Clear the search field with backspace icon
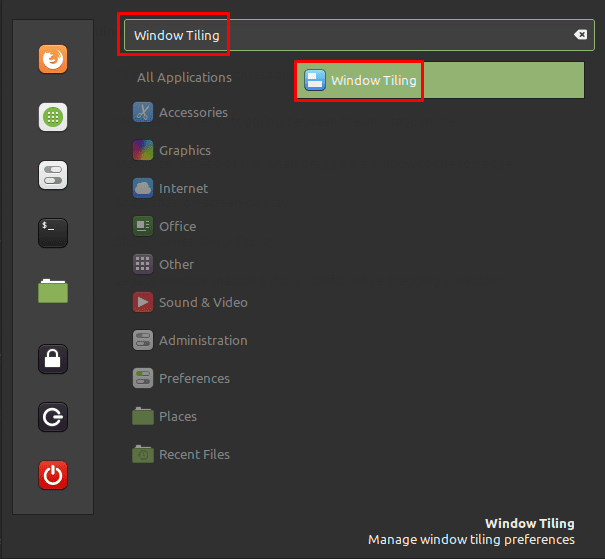The width and height of the screenshot is (605, 559). pos(580,35)
